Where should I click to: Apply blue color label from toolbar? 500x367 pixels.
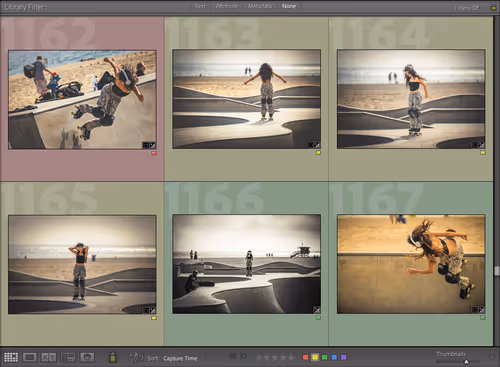pos(334,357)
